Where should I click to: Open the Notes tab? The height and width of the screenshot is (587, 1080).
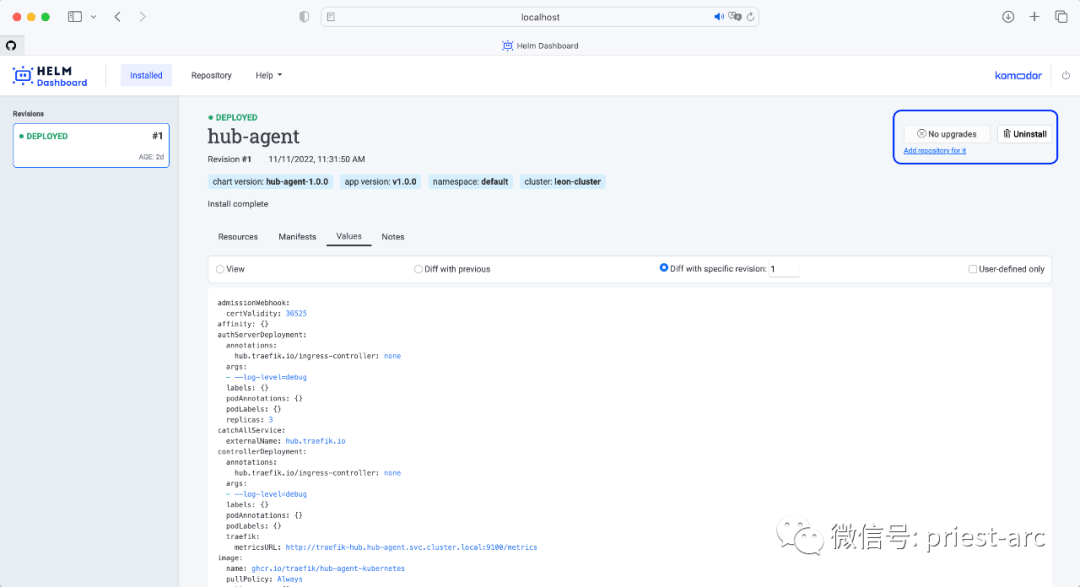(x=393, y=236)
